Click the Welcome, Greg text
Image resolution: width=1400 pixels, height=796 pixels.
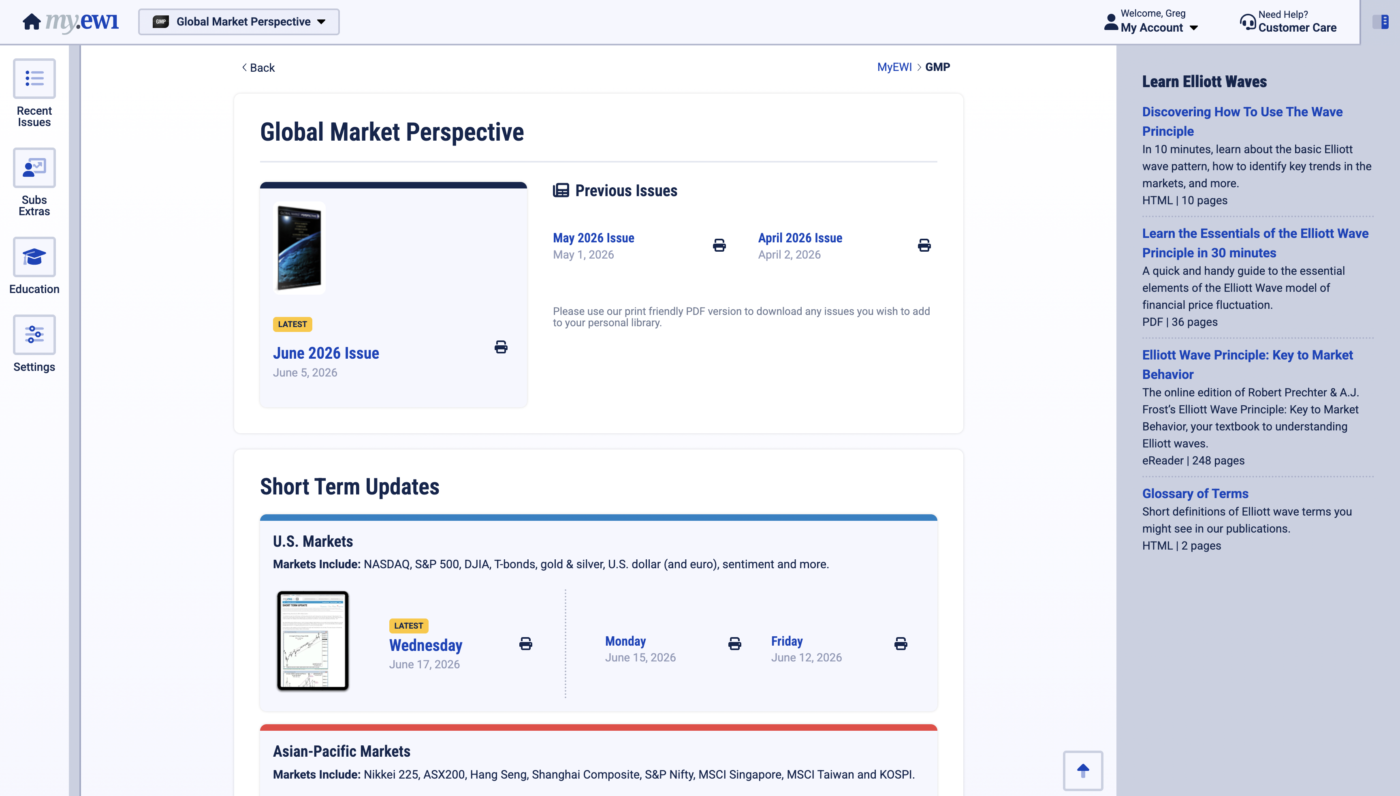[1153, 14]
